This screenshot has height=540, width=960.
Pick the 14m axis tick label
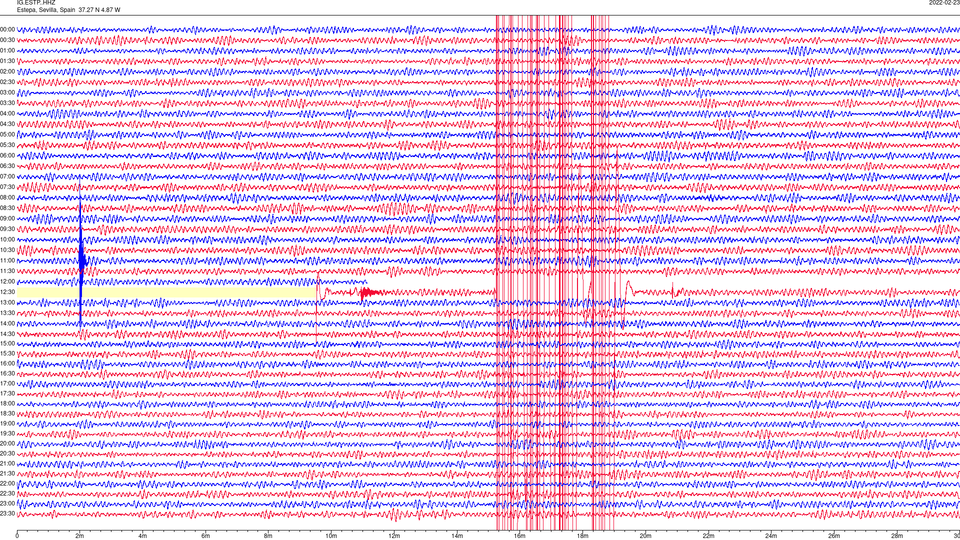click(457, 536)
